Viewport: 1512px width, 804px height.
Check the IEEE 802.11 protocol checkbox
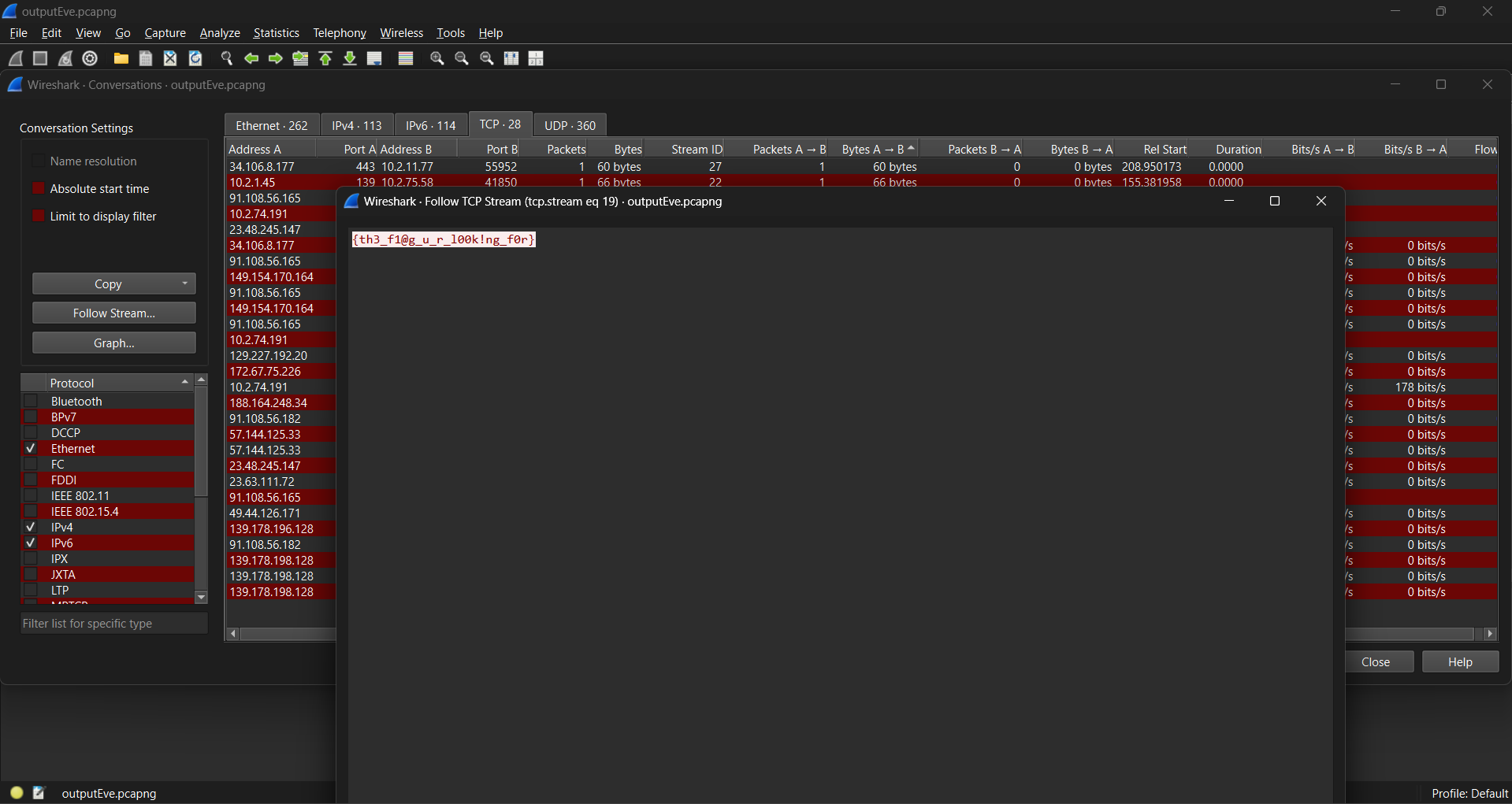(x=31, y=495)
